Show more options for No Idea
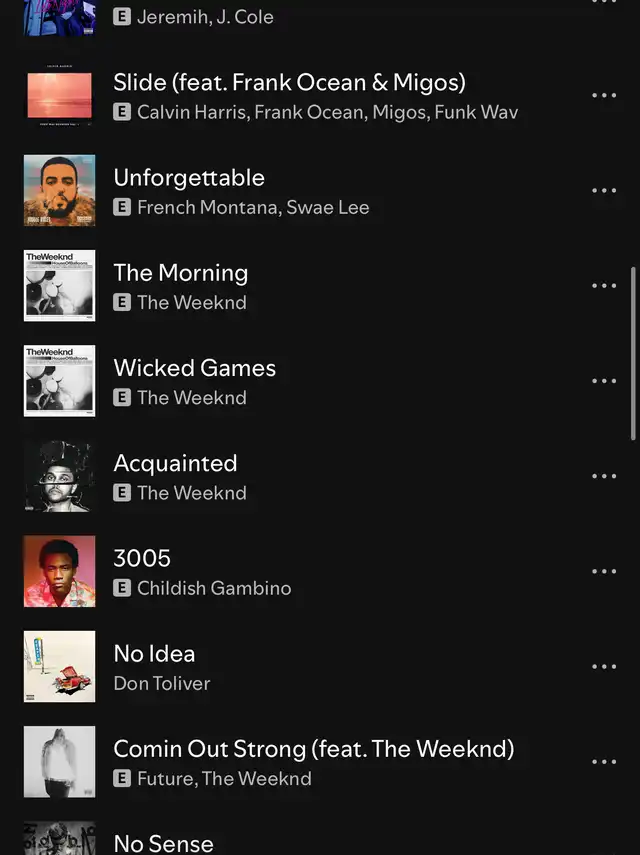This screenshot has width=640, height=855. 604,666
